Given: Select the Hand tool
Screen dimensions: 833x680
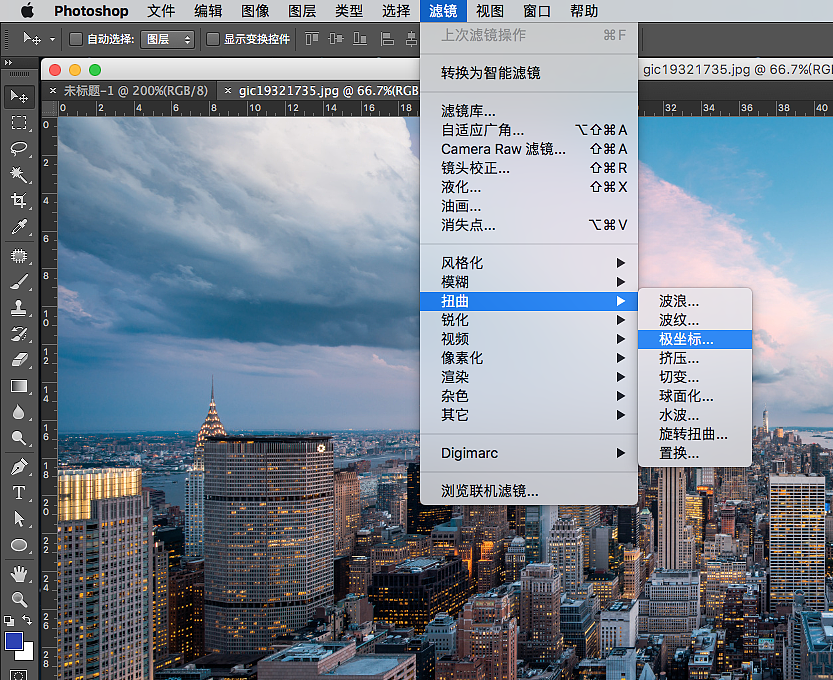Looking at the screenshot, I should click(19, 574).
